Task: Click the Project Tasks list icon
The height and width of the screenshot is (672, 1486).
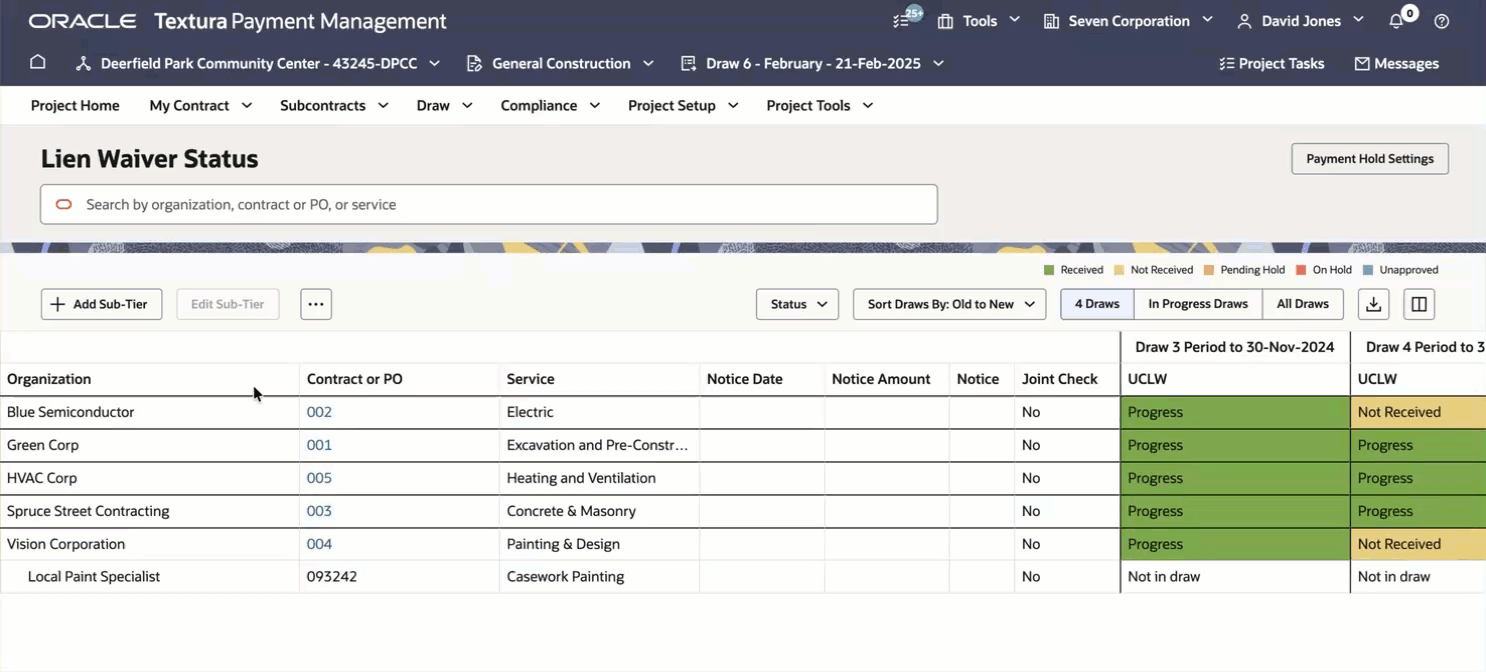Action: coord(1227,63)
